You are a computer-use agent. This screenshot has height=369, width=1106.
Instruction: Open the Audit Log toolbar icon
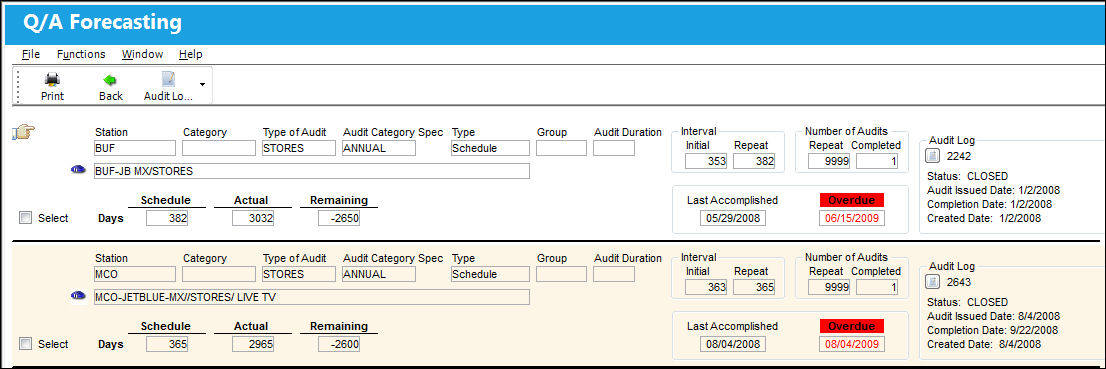[169, 80]
